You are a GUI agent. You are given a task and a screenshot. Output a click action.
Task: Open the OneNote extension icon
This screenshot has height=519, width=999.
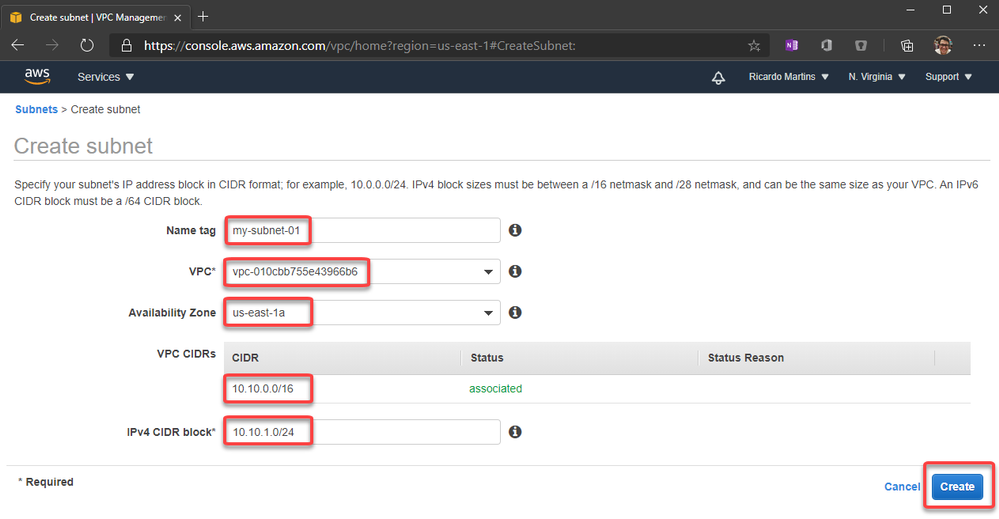[x=791, y=45]
